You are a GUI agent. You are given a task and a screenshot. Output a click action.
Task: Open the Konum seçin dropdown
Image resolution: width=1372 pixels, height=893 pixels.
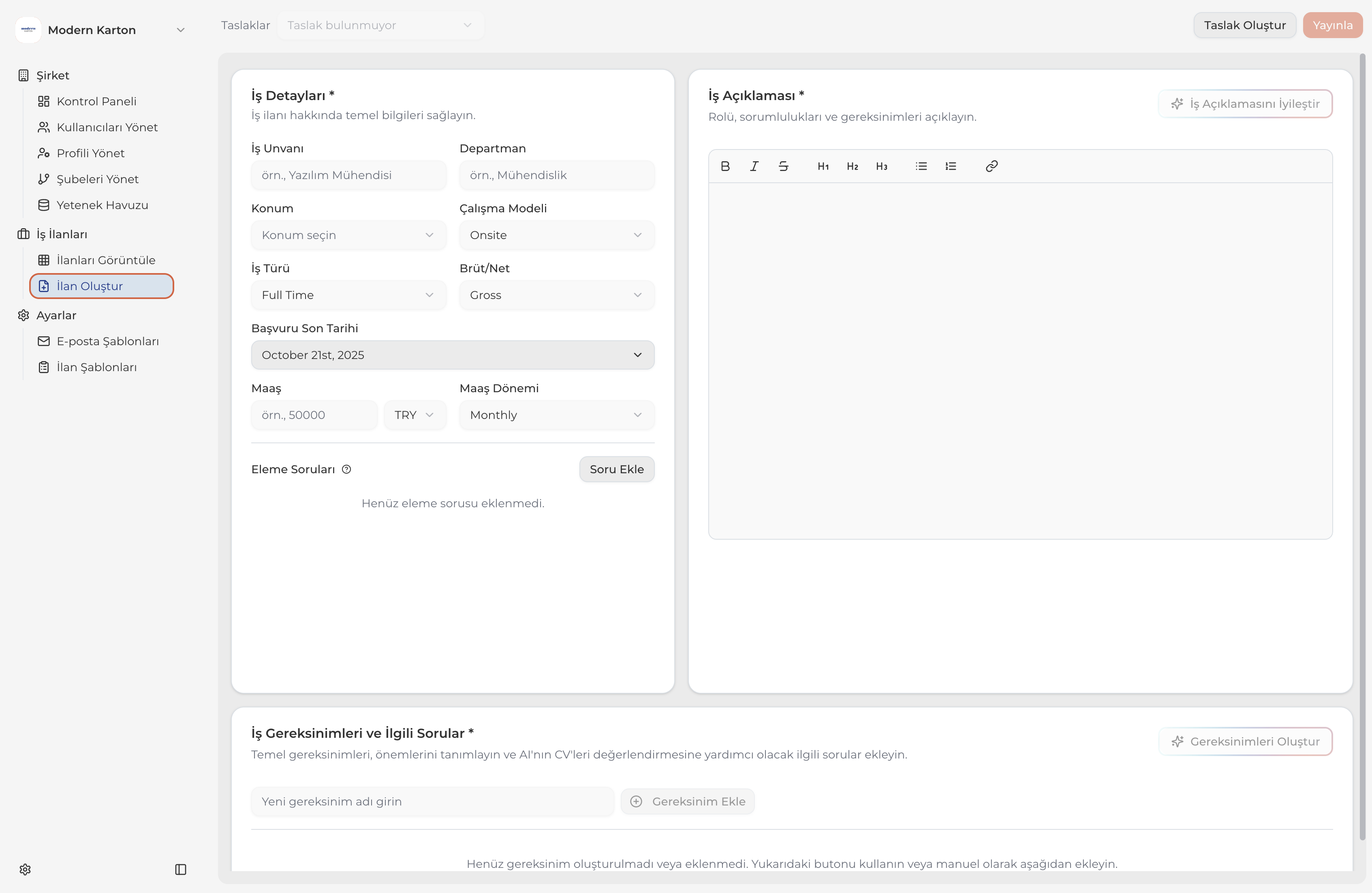pos(348,235)
